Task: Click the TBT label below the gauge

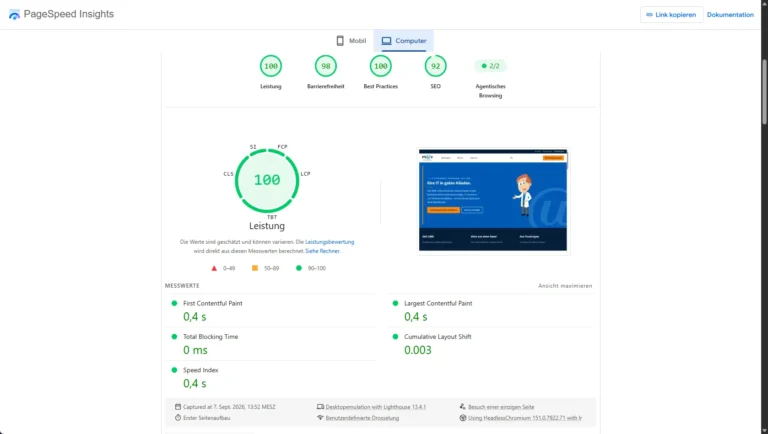Action: pos(272,217)
